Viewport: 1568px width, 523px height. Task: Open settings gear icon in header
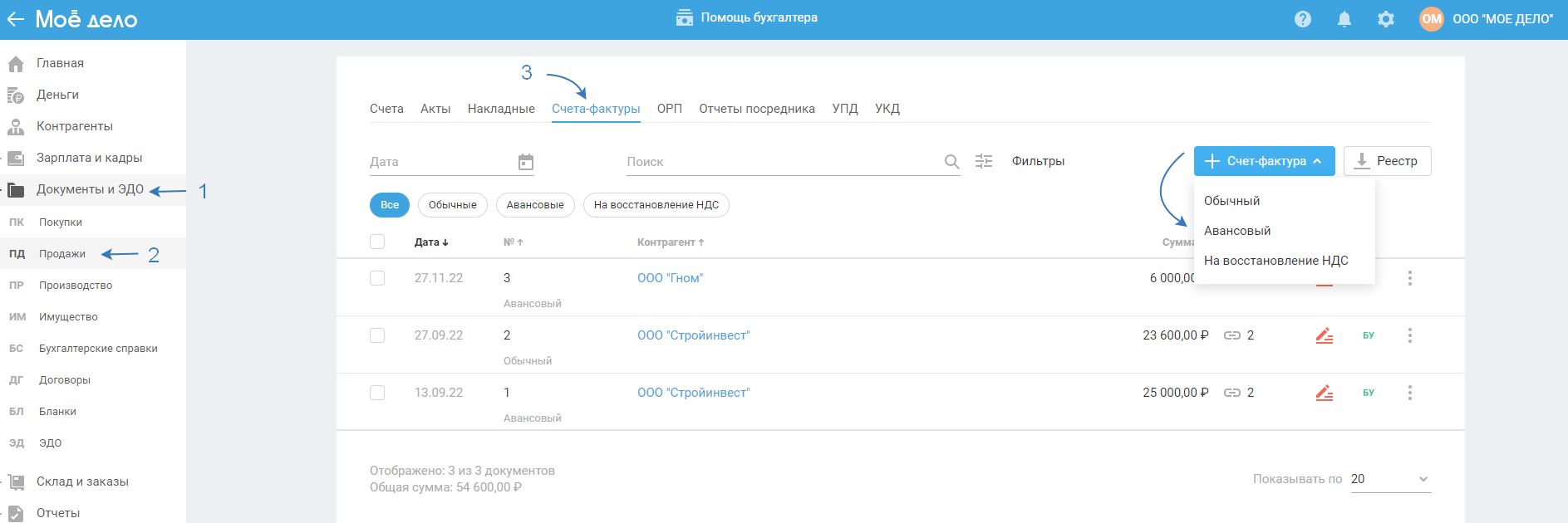[1385, 19]
